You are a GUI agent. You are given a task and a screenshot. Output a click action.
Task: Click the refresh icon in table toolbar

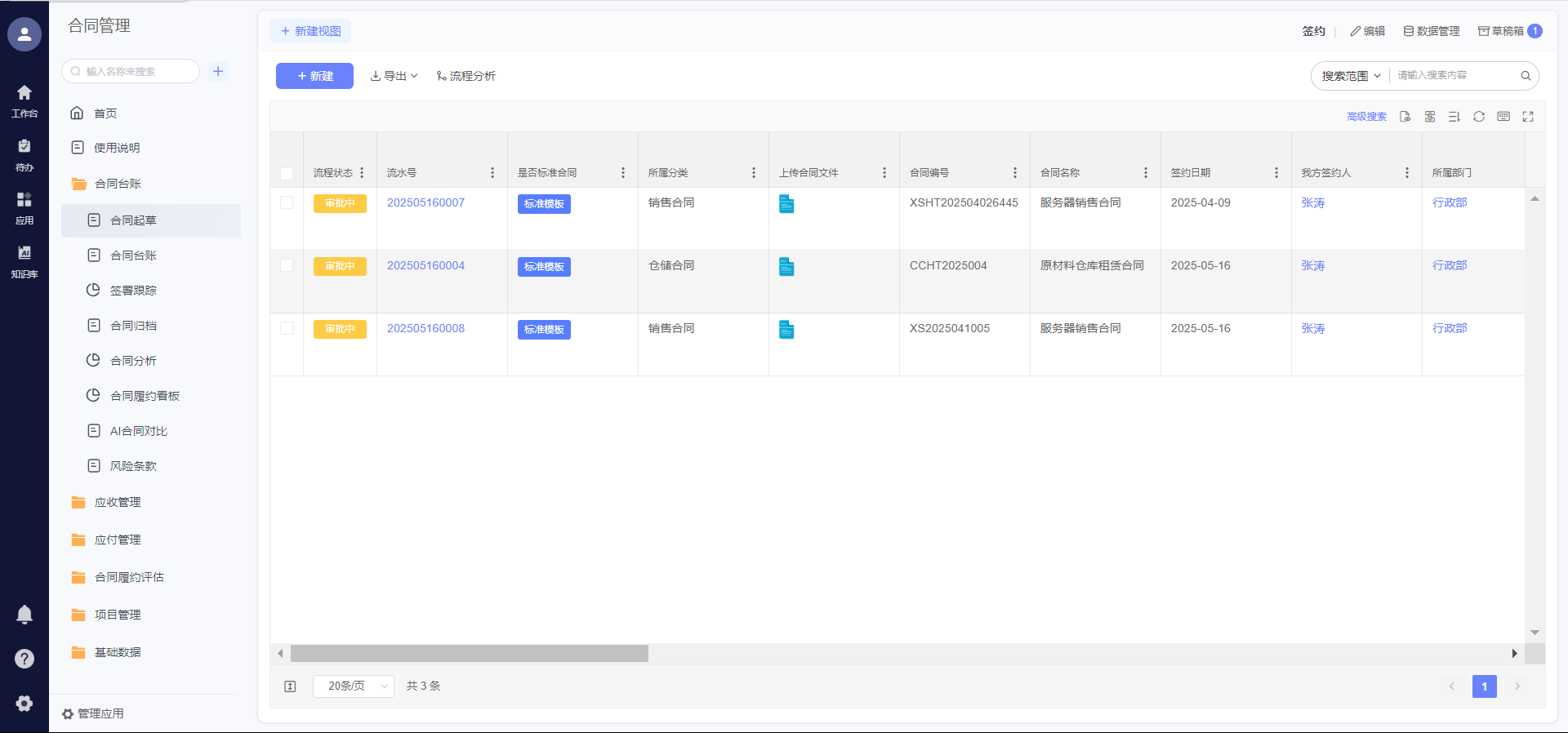coord(1478,117)
